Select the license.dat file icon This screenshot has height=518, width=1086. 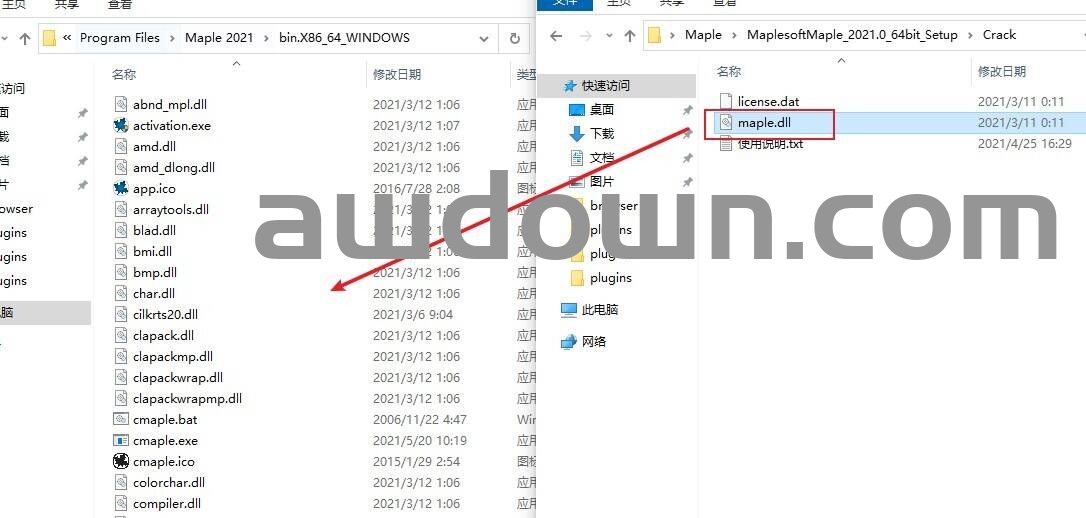coord(727,102)
